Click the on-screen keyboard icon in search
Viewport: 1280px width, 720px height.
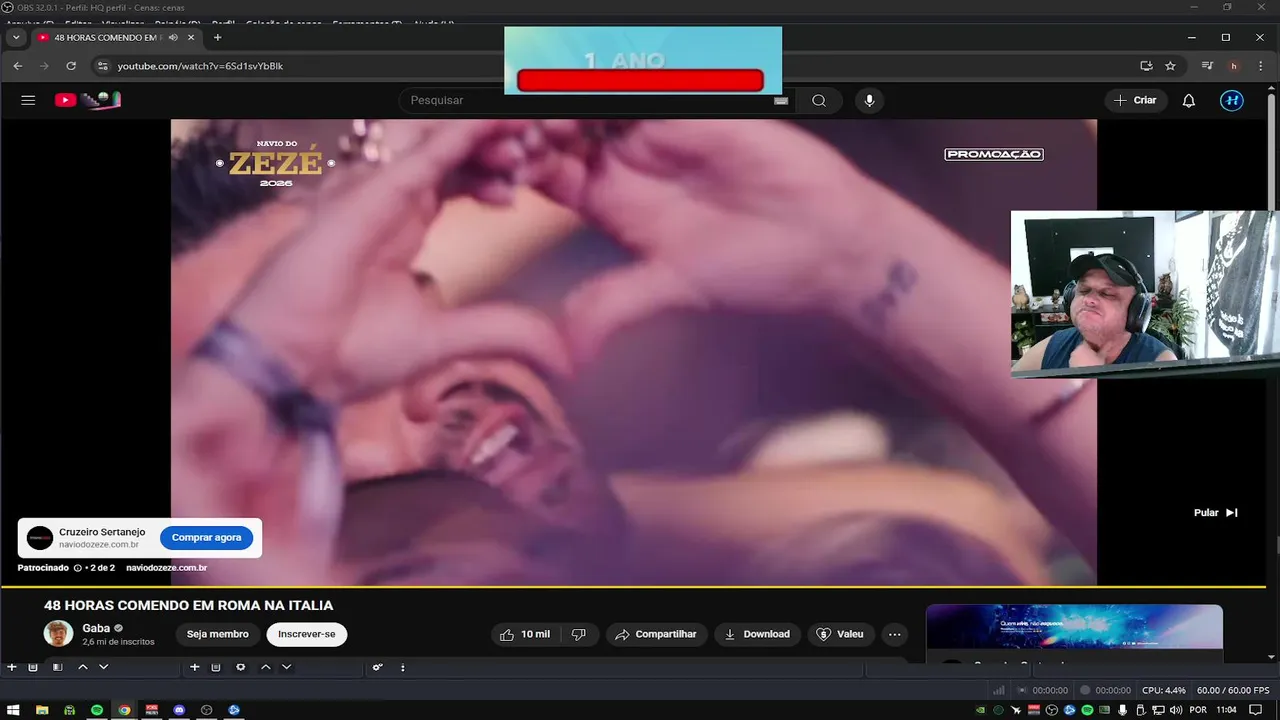coord(781,100)
